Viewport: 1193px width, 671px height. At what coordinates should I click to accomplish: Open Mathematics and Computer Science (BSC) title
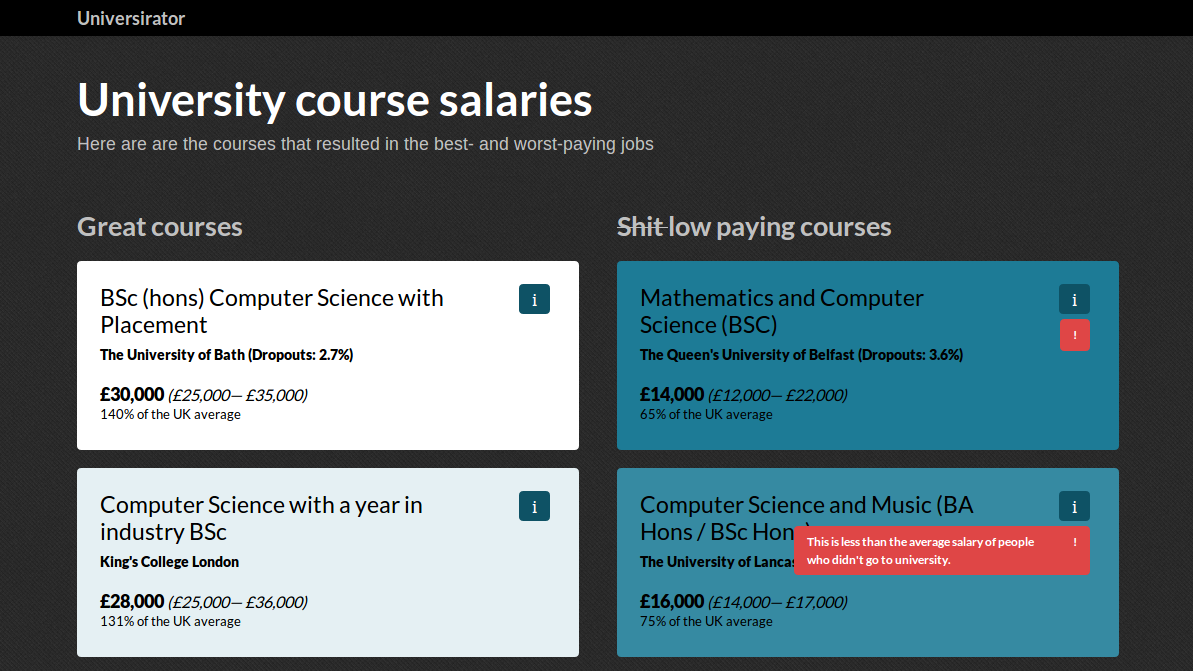tap(781, 311)
